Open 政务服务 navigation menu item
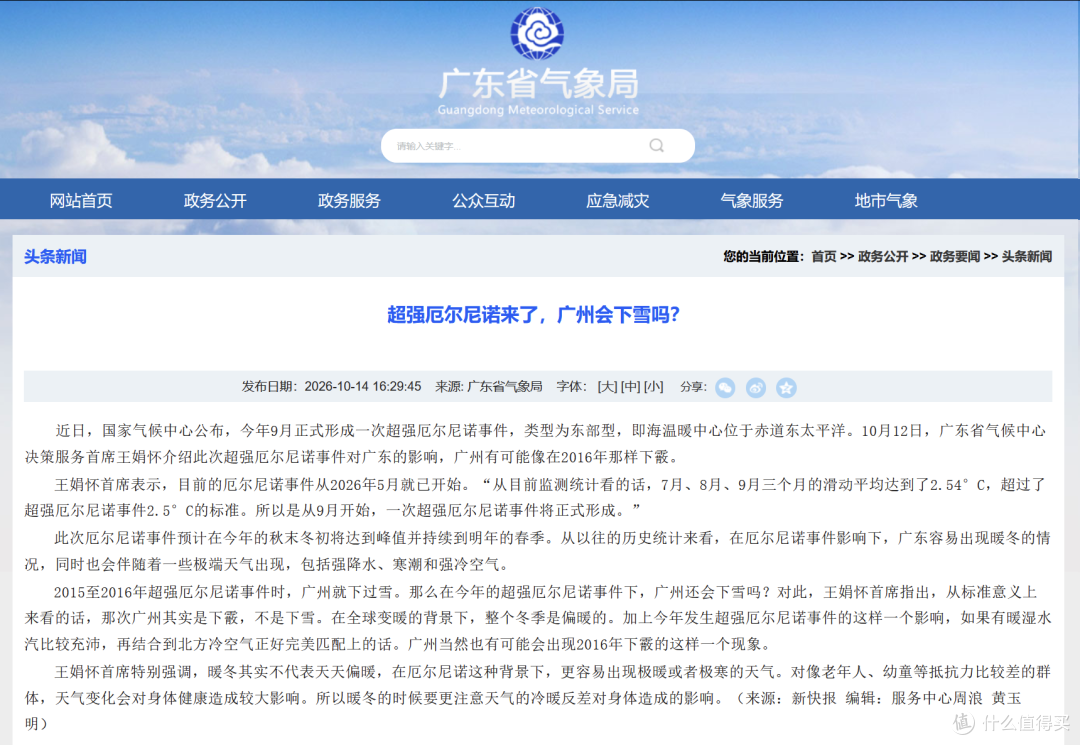 [349, 200]
